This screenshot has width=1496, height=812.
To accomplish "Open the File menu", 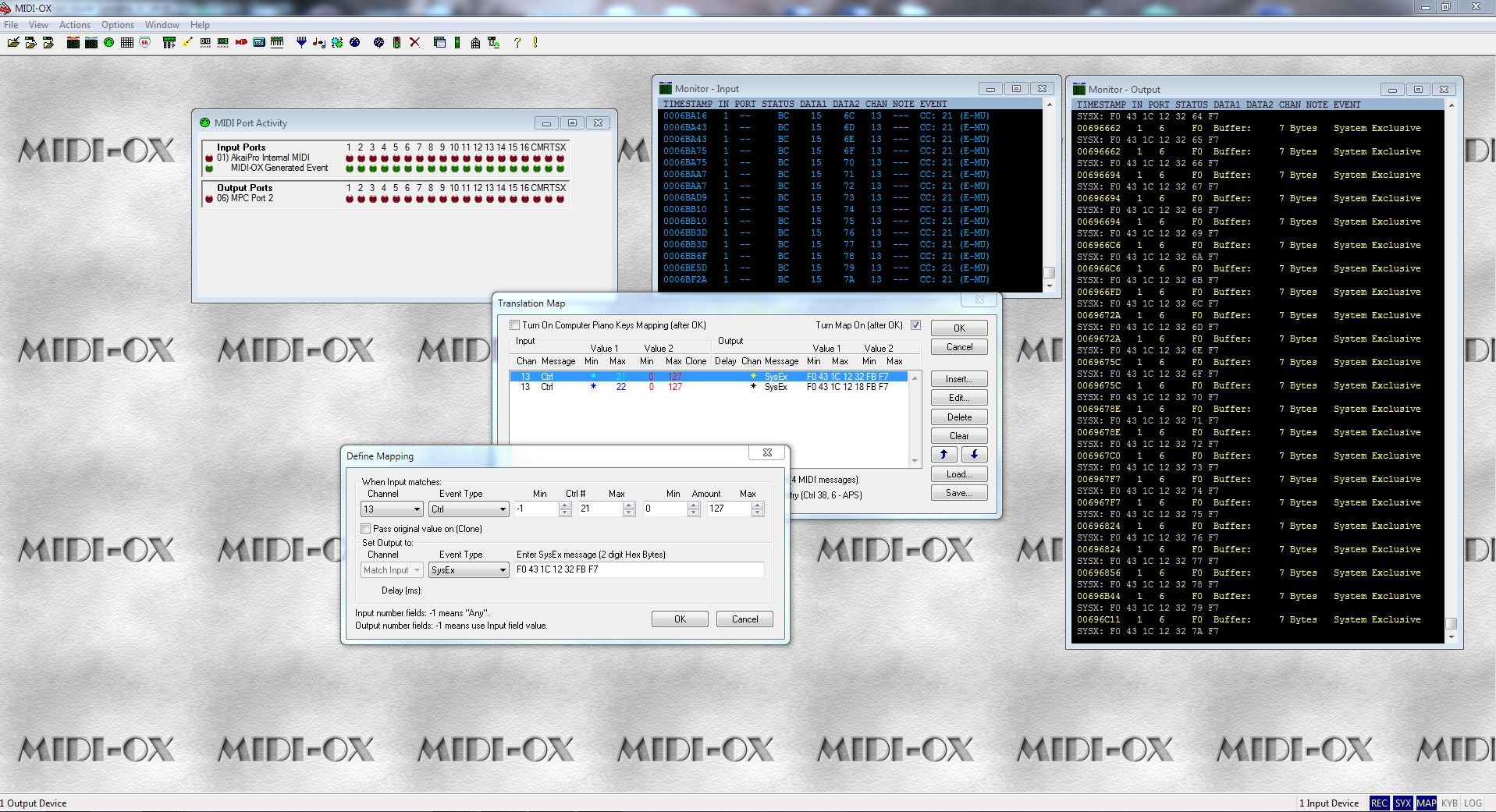I will 11,25.
